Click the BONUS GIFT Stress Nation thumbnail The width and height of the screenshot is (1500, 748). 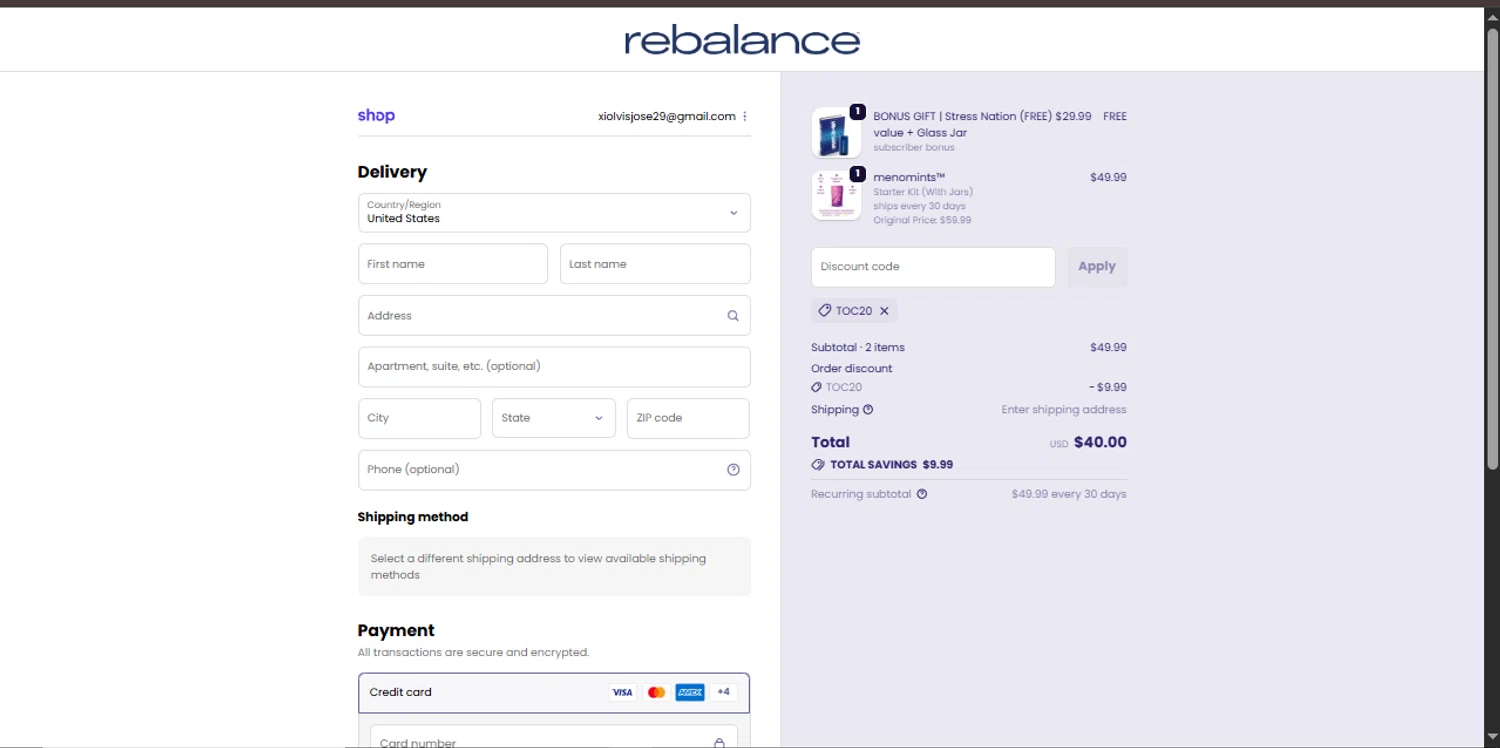coord(836,133)
